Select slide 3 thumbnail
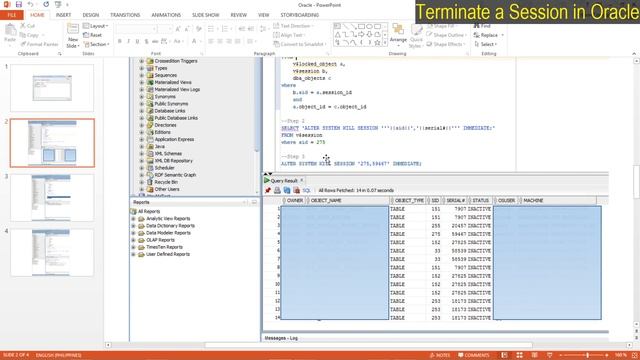Viewport: 640px width, 360px height. (52, 198)
